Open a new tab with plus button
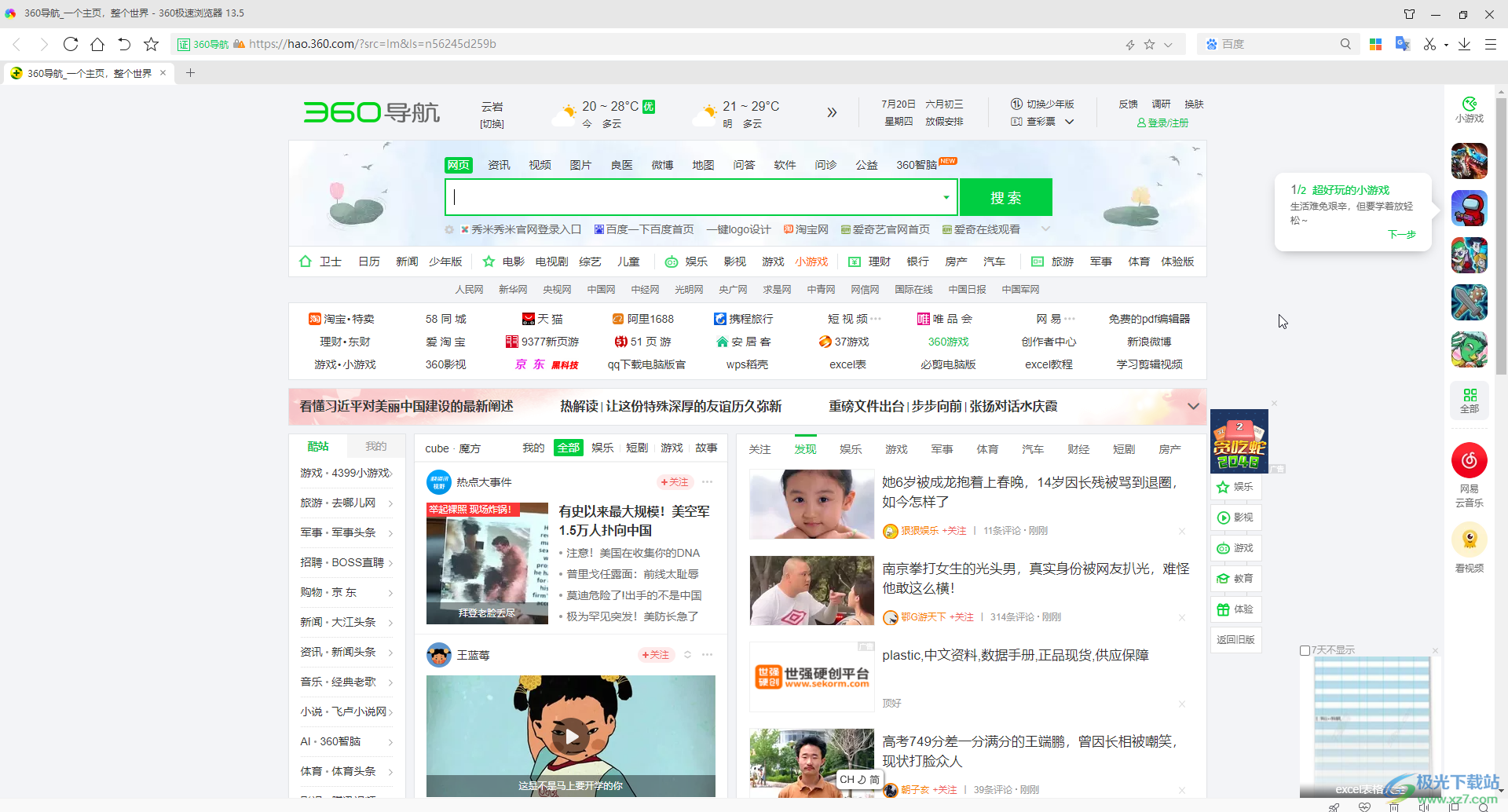 point(189,73)
